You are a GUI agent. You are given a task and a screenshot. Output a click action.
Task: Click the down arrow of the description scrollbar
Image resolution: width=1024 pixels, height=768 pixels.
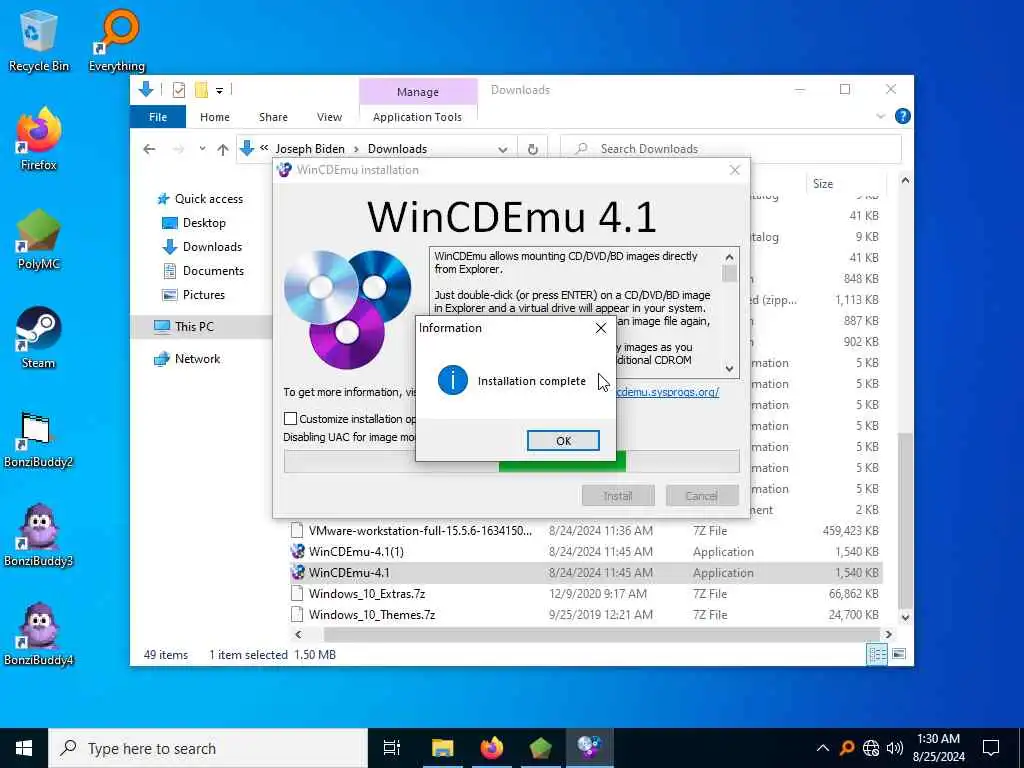pyautogui.click(x=729, y=368)
